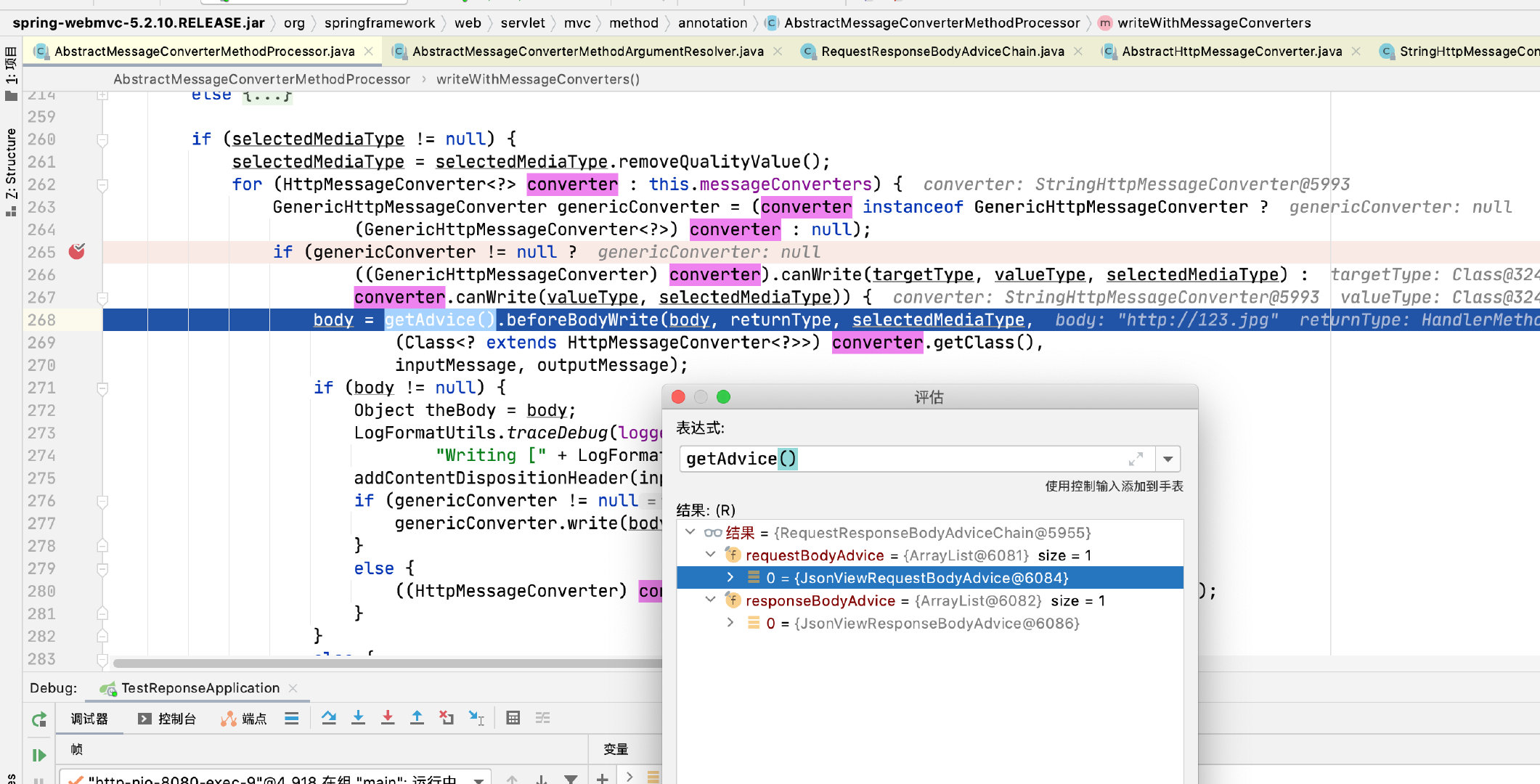
Task: Expand the responseBodyAdvice ArrayList node
Action: (710, 601)
